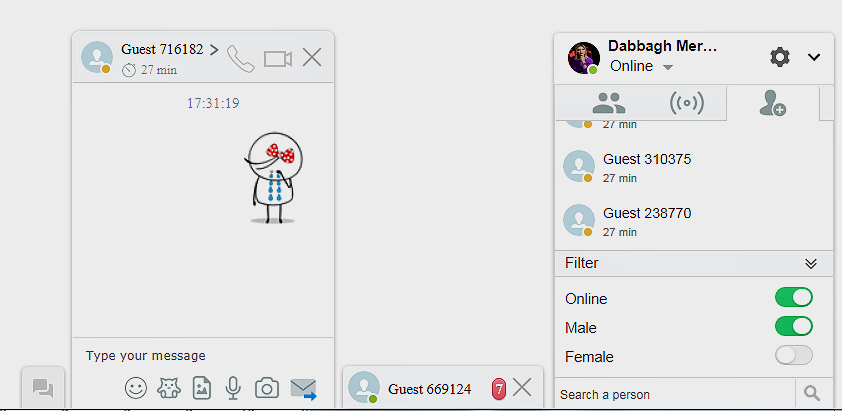Open the Guest 716182 profile avatar
The image size is (842, 411).
click(x=97, y=57)
